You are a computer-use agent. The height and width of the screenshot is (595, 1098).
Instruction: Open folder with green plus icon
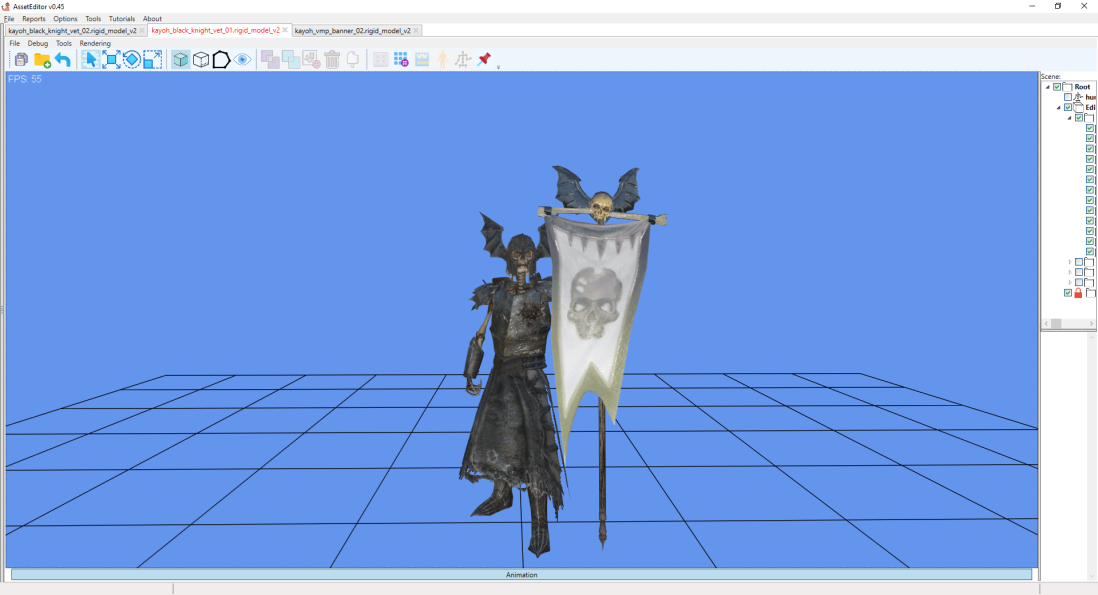coord(42,60)
